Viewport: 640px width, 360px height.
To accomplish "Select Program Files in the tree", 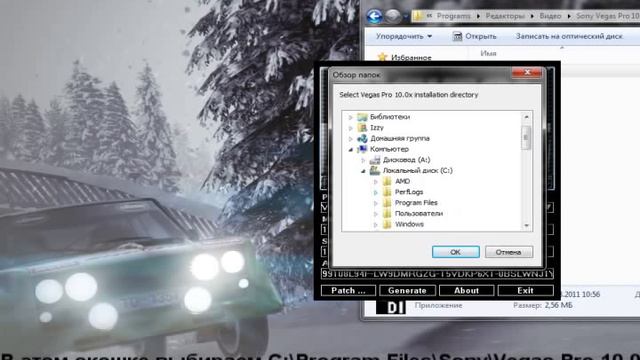I will click(416, 202).
